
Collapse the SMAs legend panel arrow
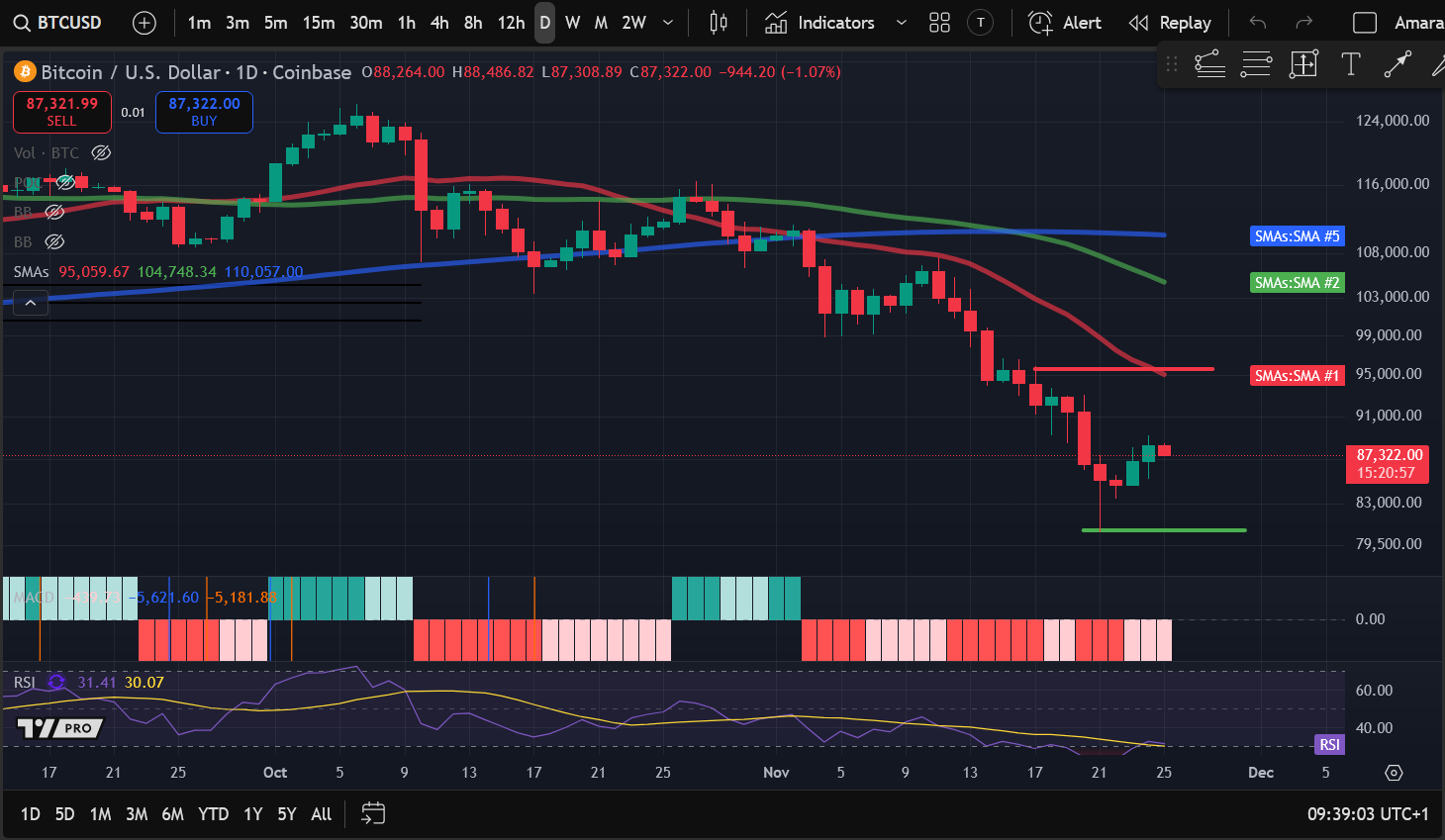[x=30, y=303]
